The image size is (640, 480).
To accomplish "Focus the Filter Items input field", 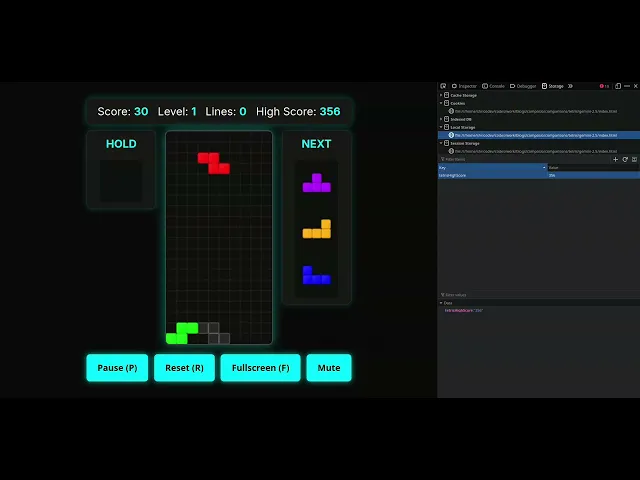I will point(524,159).
